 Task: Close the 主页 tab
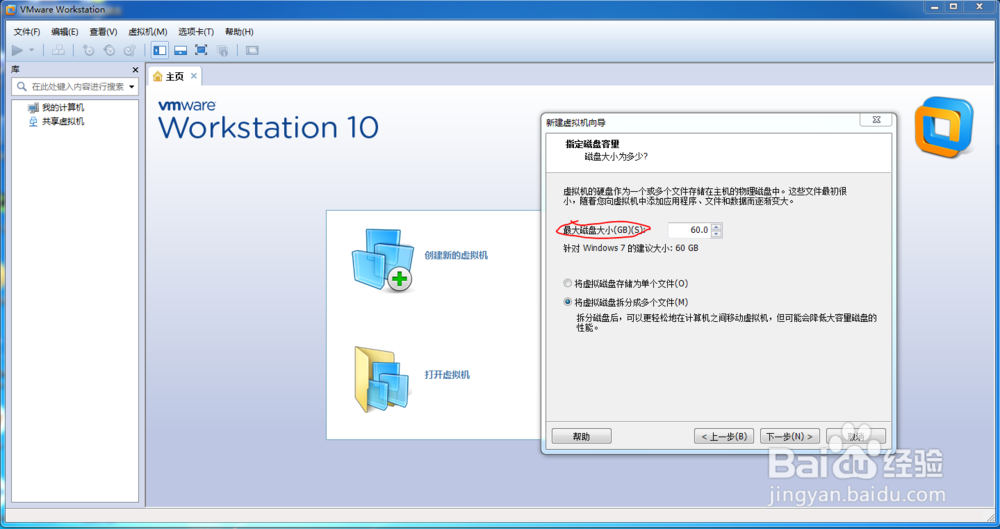point(194,76)
